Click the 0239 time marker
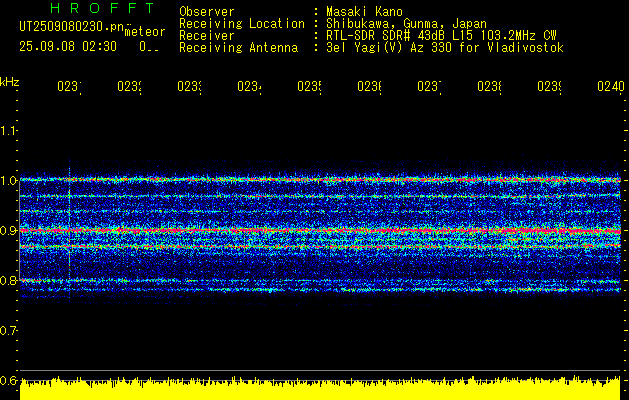 [x=549, y=87]
